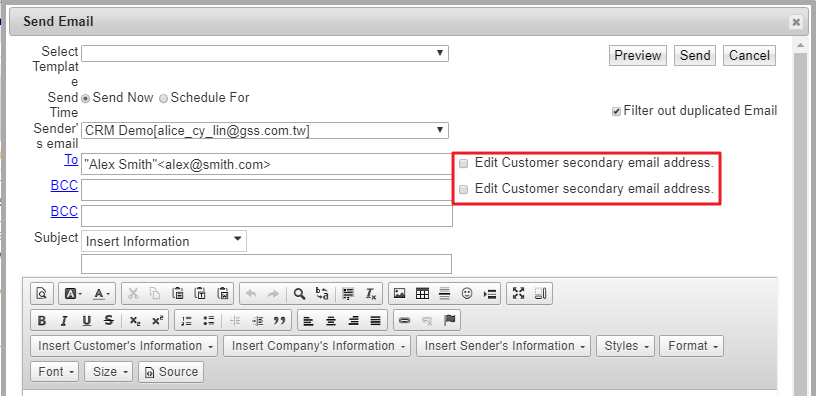Click the Source view button

[171, 372]
